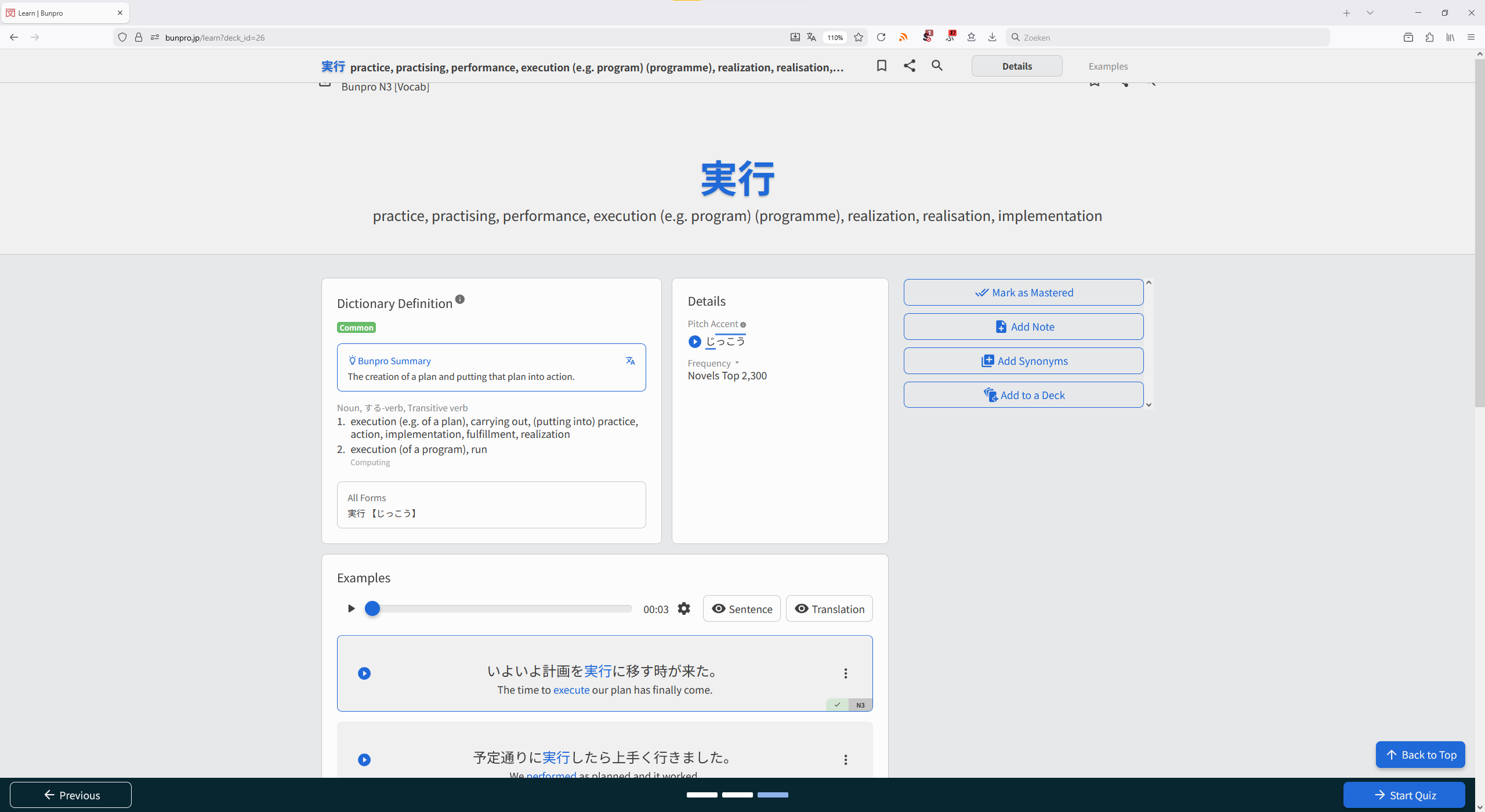Viewport: 1485px width, 812px height.
Task: Open the search magnifier in header
Action: (x=937, y=66)
